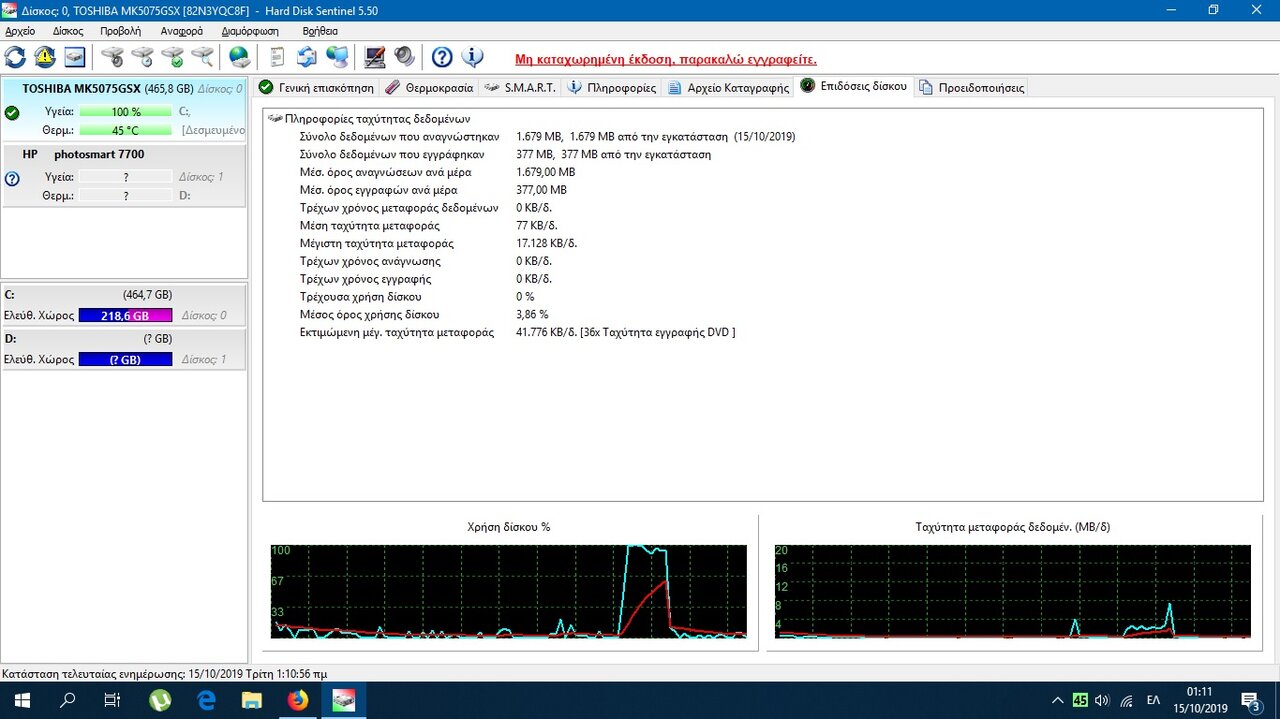Switch to the Πληροφορίες tab

612,88
